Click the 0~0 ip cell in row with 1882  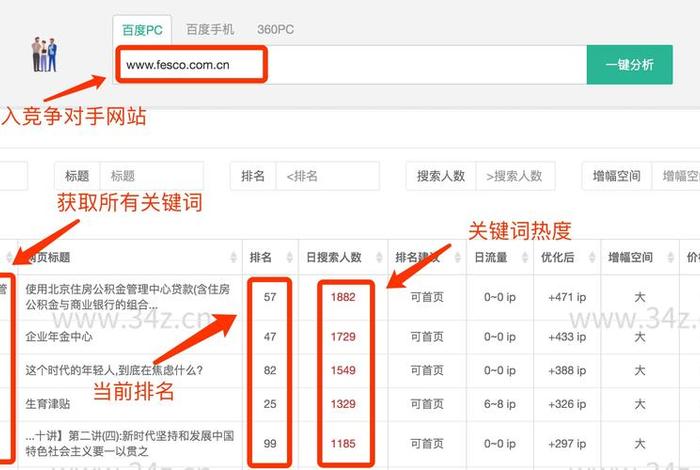pyautogui.click(x=500, y=297)
